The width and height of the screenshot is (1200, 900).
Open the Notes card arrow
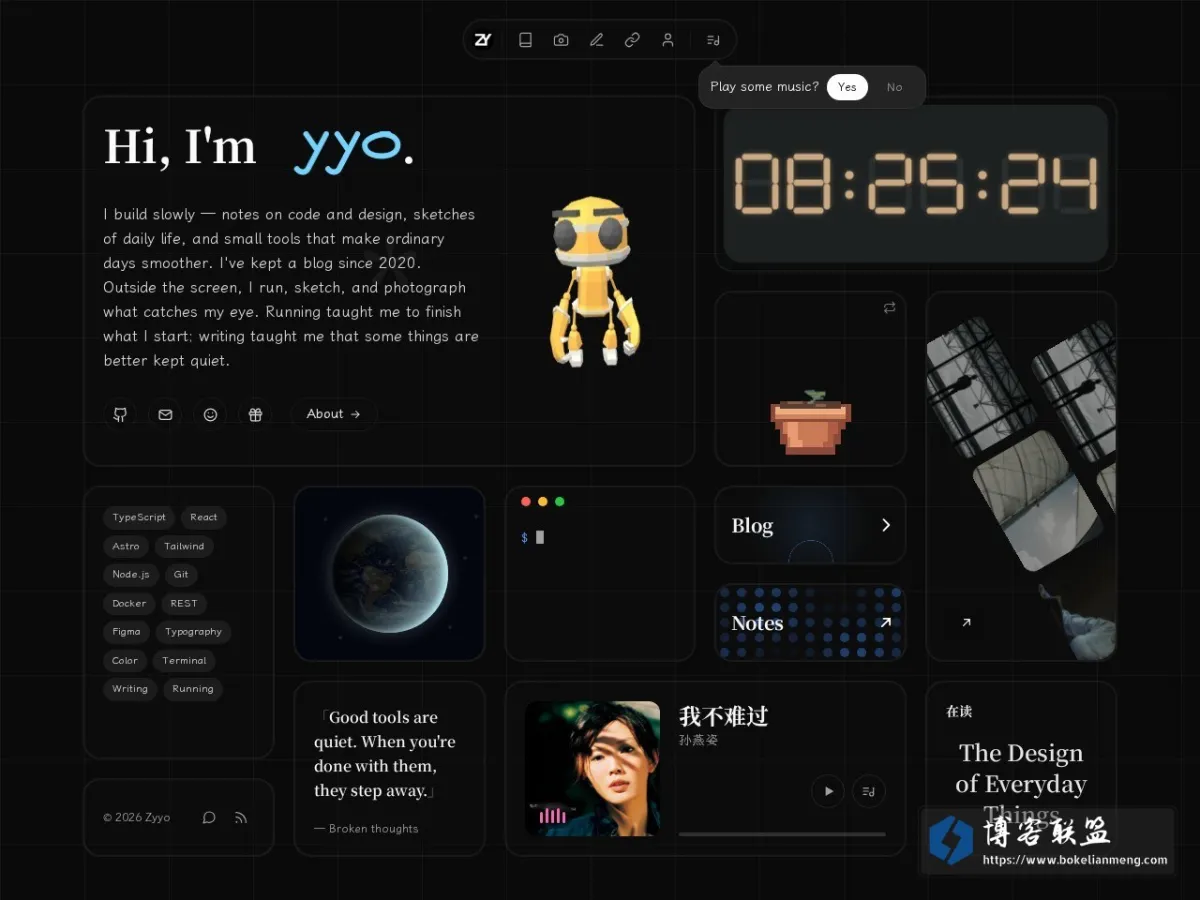click(x=885, y=623)
